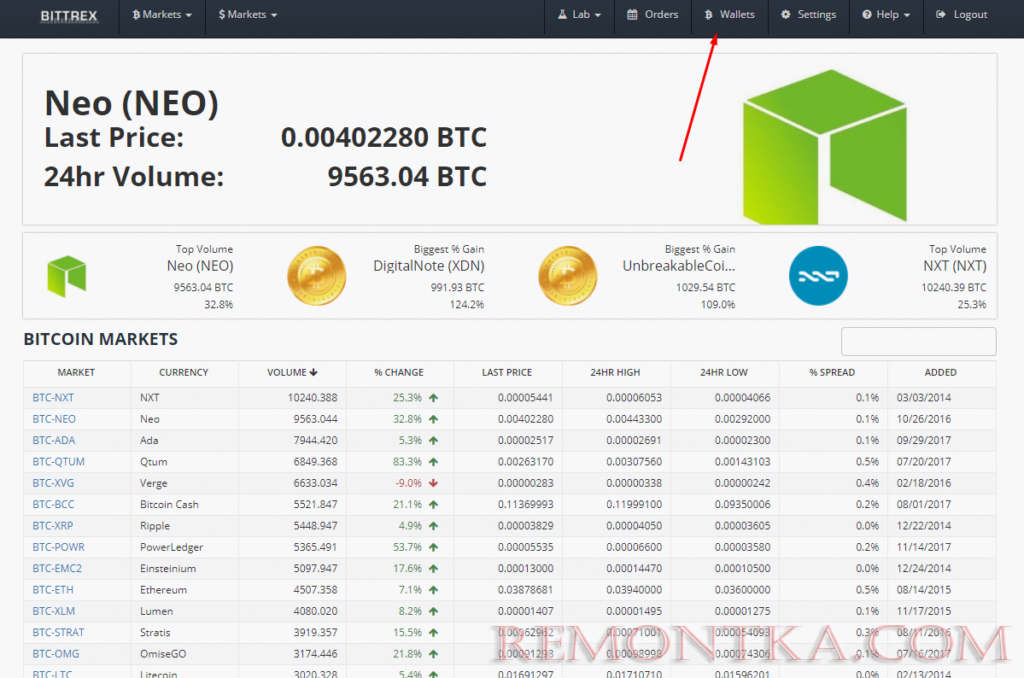Open the BTC-STRAT market link

pos(59,632)
